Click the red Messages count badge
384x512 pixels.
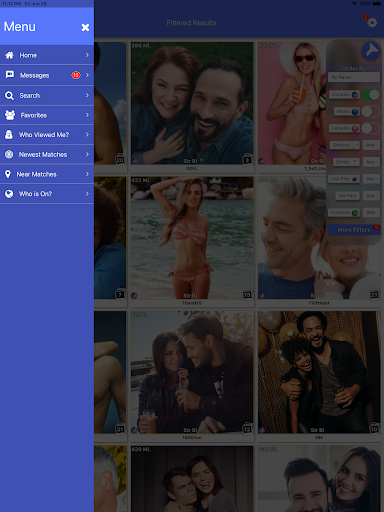[76, 75]
